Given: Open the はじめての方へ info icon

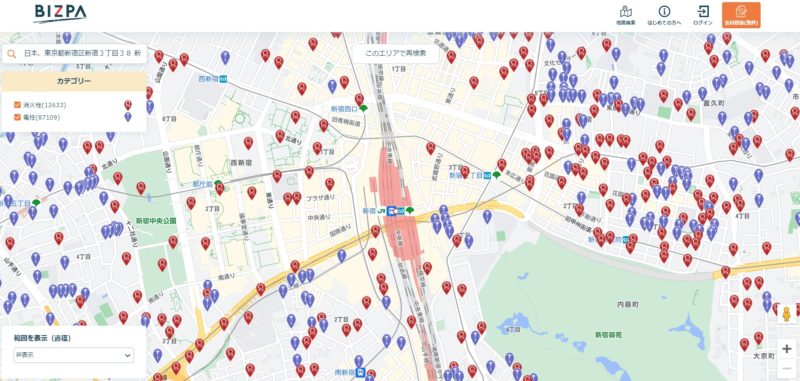Looking at the screenshot, I should click(x=664, y=15).
